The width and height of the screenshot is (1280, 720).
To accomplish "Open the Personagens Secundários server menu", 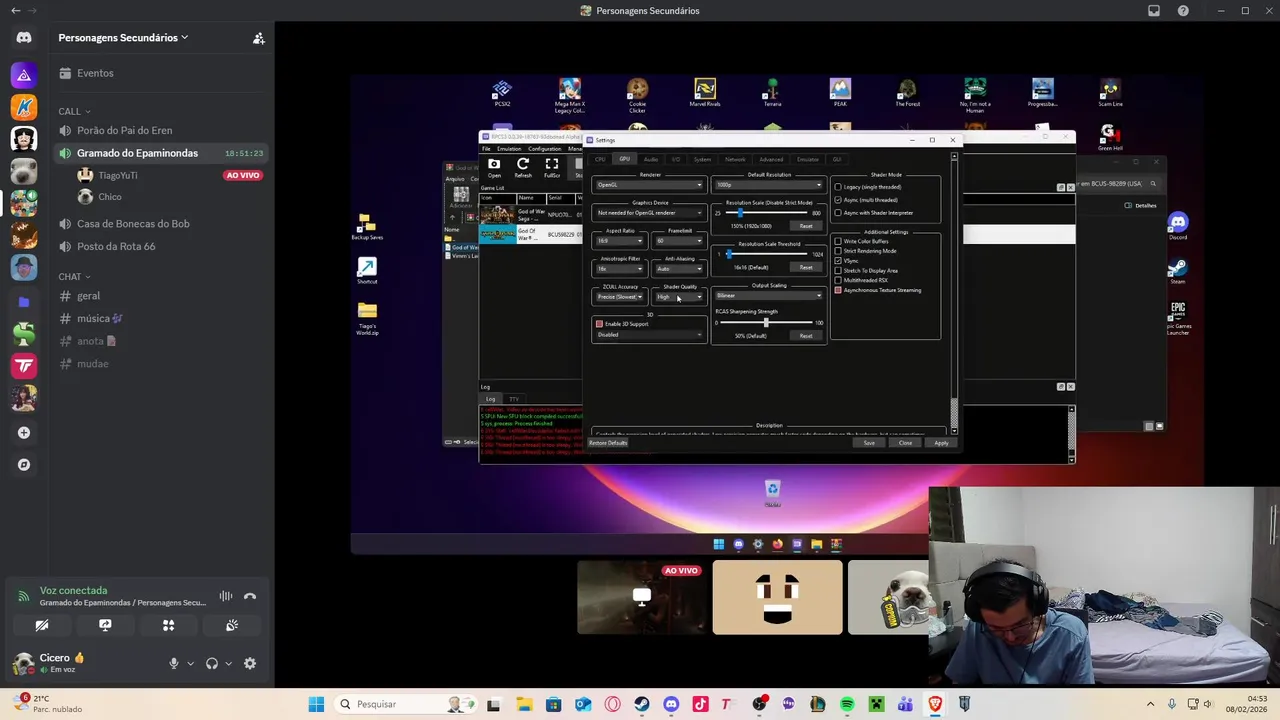I will [x=123, y=38].
